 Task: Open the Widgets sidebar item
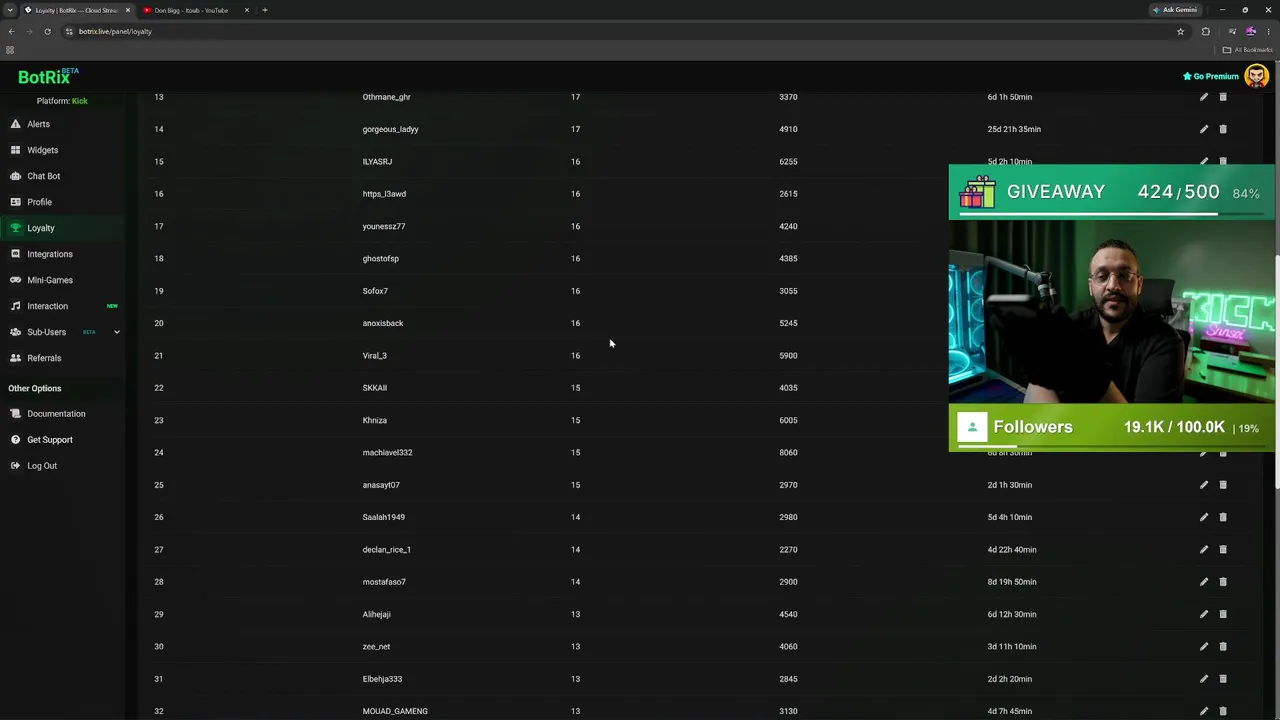pyautogui.click(x=42, y=150)
